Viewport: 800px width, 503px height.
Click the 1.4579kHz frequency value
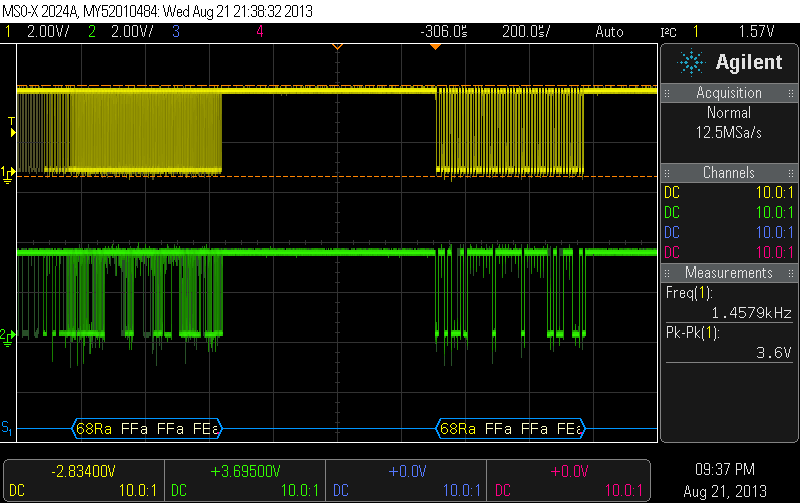752,313
